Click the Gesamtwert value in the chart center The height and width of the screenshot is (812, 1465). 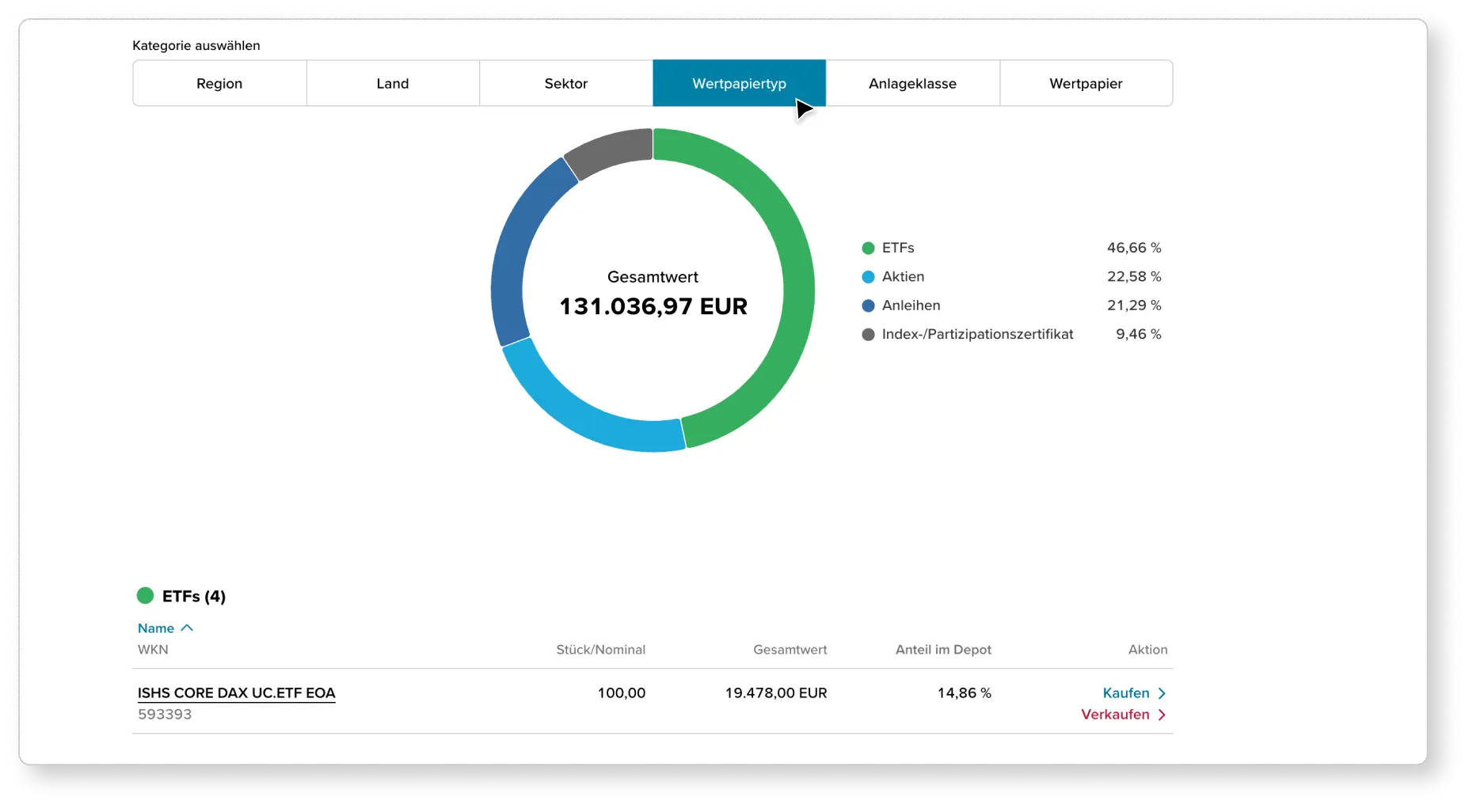(x=652, y=306)
